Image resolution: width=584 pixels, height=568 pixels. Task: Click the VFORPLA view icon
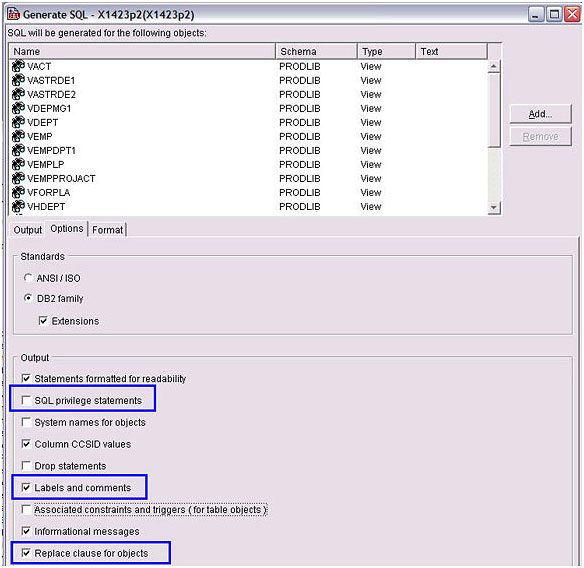(18, 193)
